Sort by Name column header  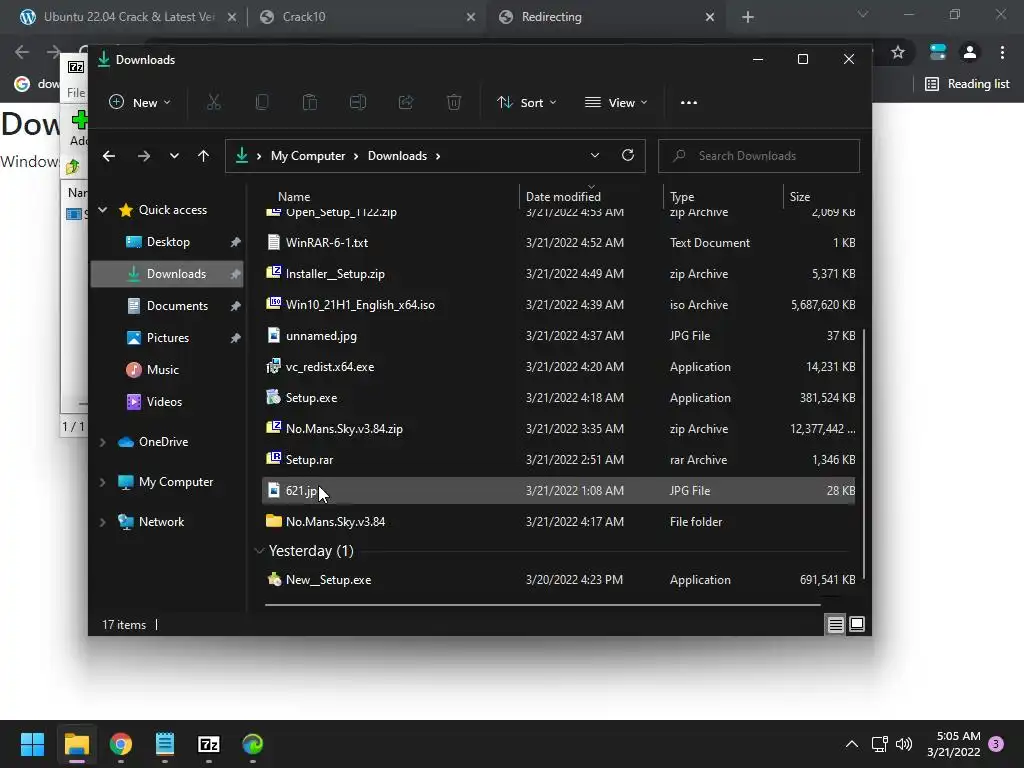(294, 197)
